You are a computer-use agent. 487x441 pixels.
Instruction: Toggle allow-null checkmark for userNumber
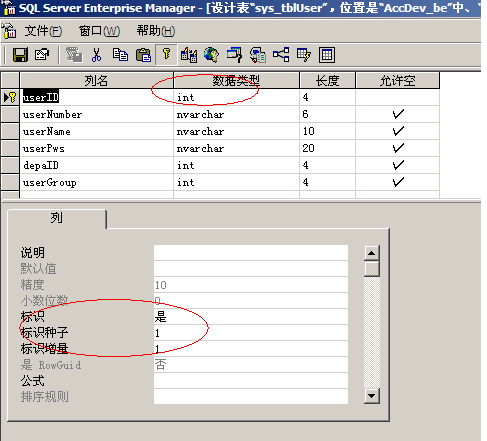coord(398,114)
